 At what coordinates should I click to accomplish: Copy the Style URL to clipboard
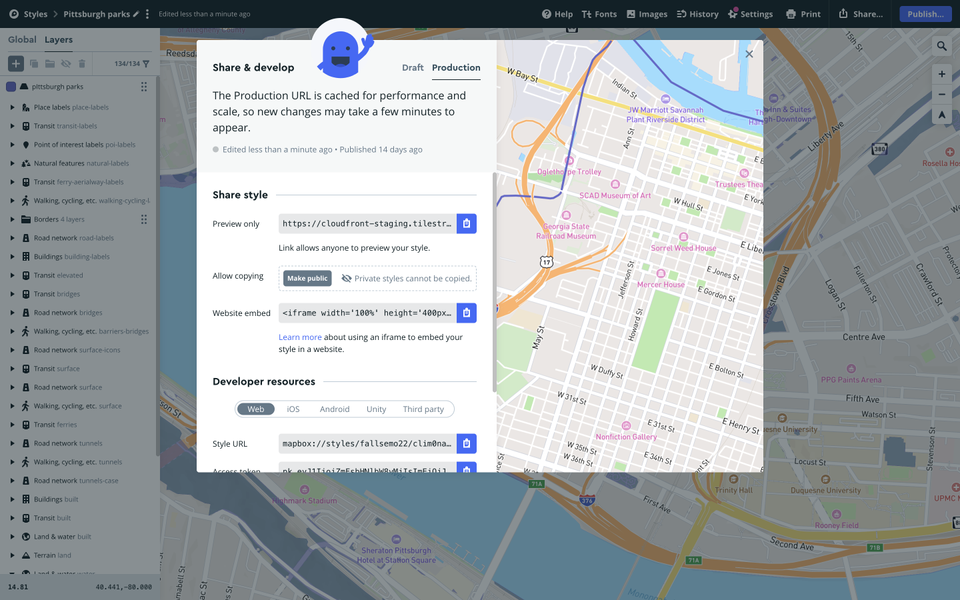tap(466, 443)
